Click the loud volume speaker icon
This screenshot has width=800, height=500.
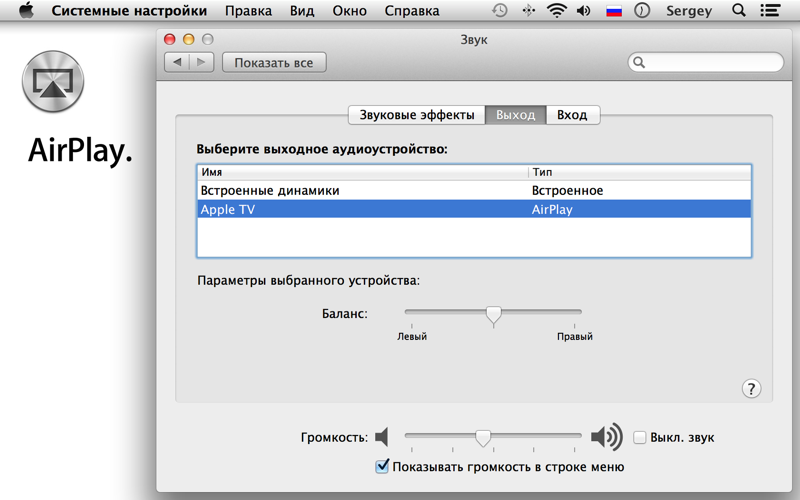pos(607,437)
